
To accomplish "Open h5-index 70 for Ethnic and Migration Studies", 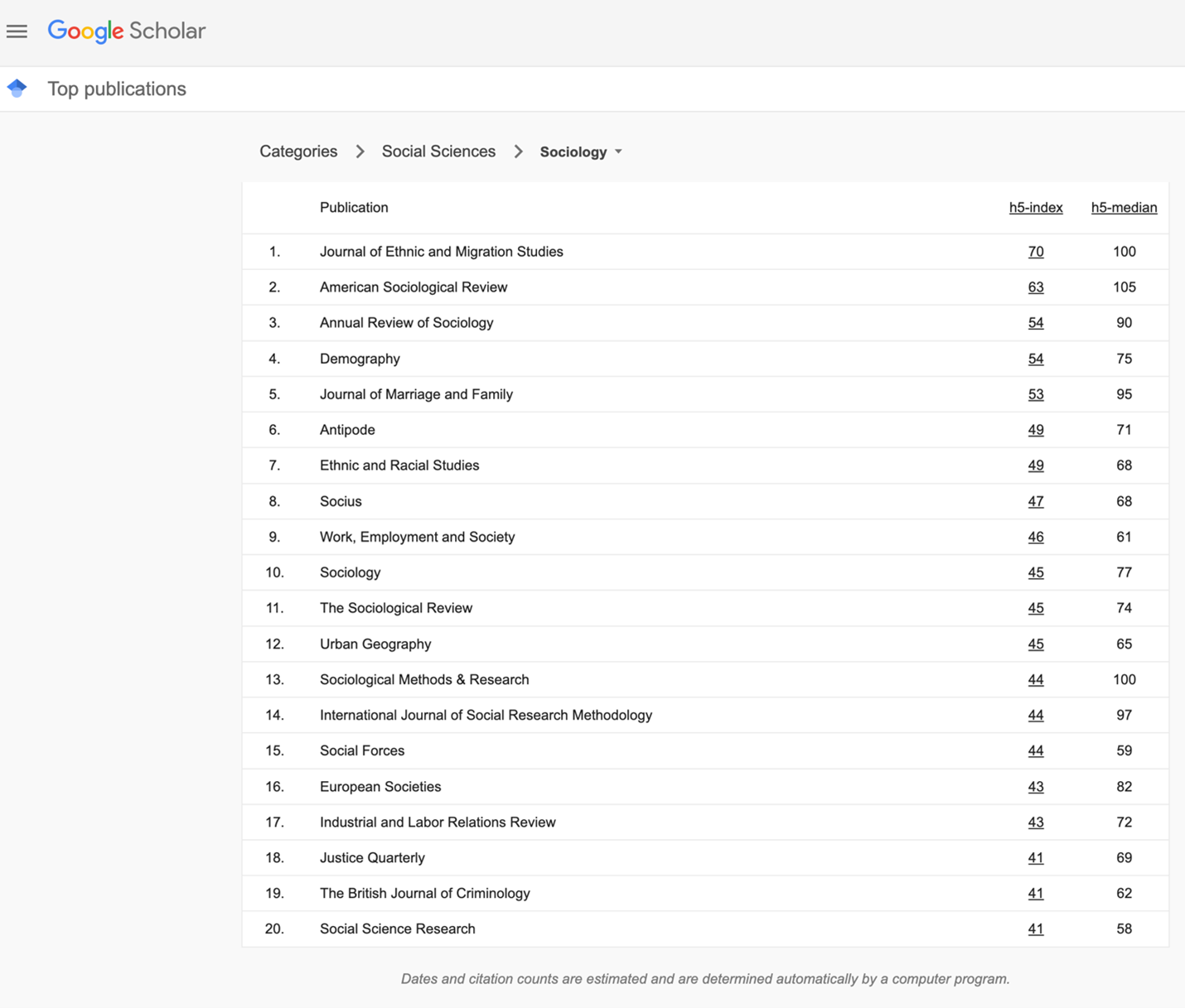I will pos(1035,252).
